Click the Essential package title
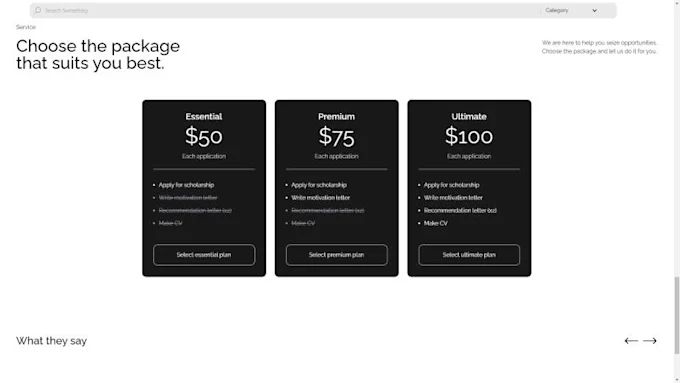 tap(204, 117)
